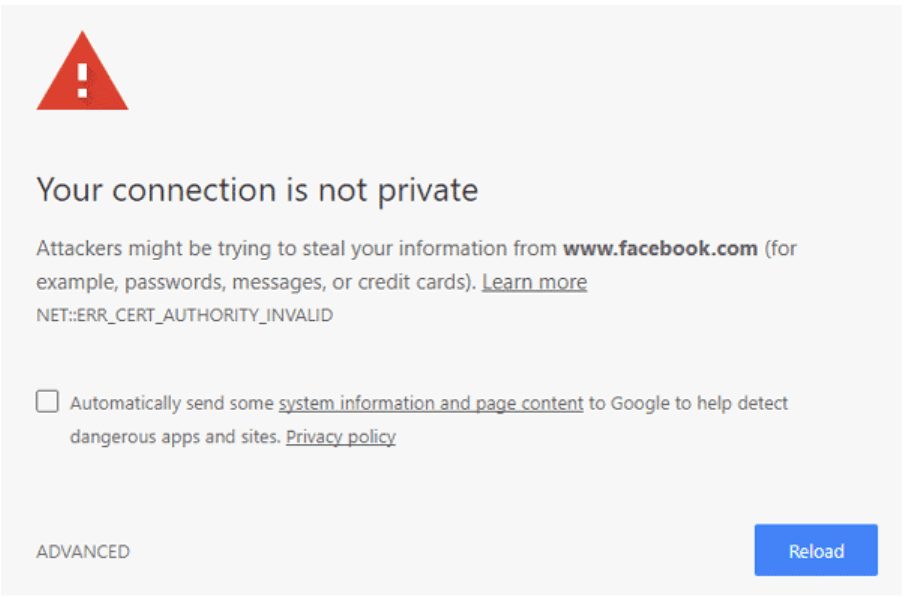
Task: Reload the page with the blue button
Action: point(816,550)
